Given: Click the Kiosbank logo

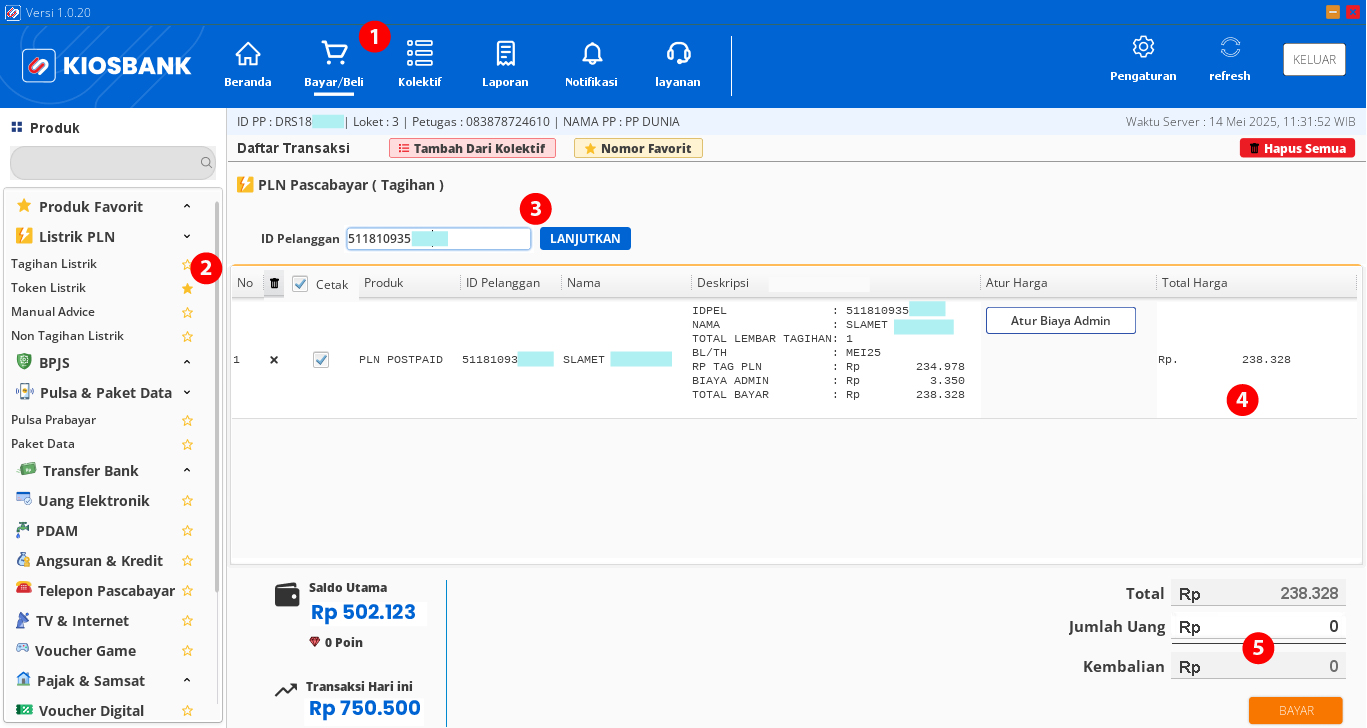Looking at the screenshot, I should (107, 66).
